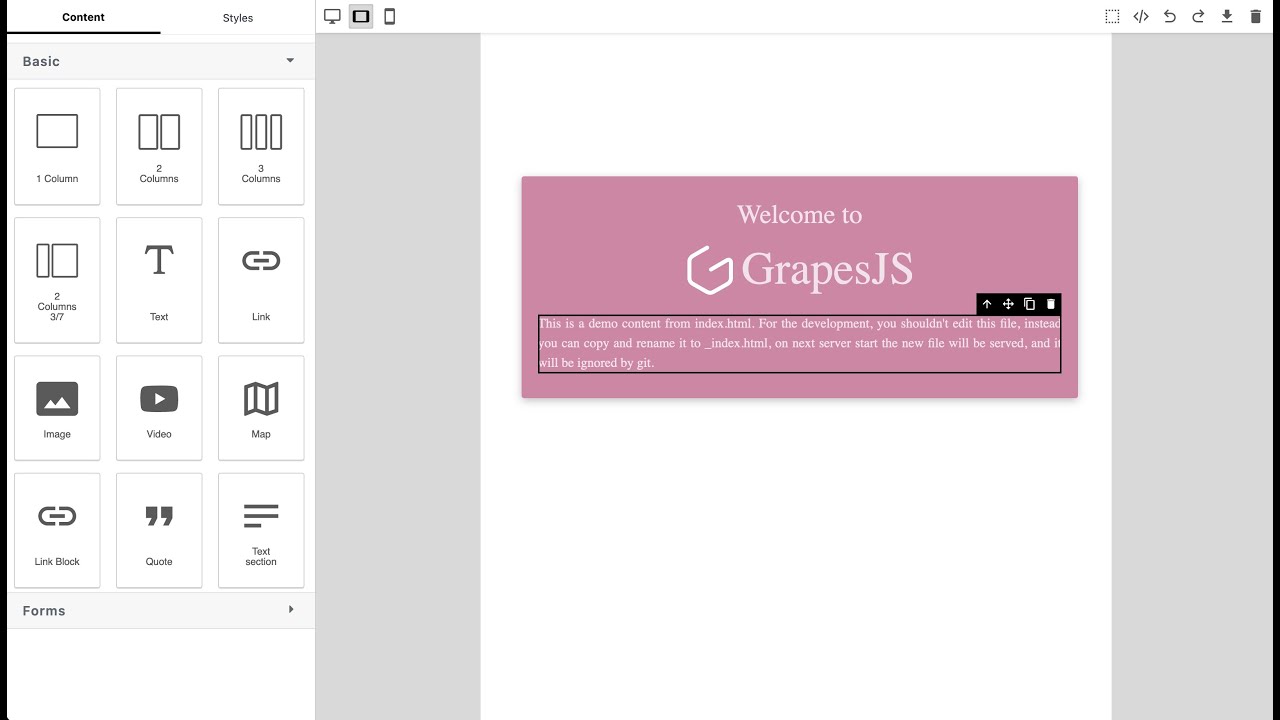This screenshot has width=1280, height=720.
Task: Click the move component icon
Action: pyautogui.click(x=1008, y=304)
